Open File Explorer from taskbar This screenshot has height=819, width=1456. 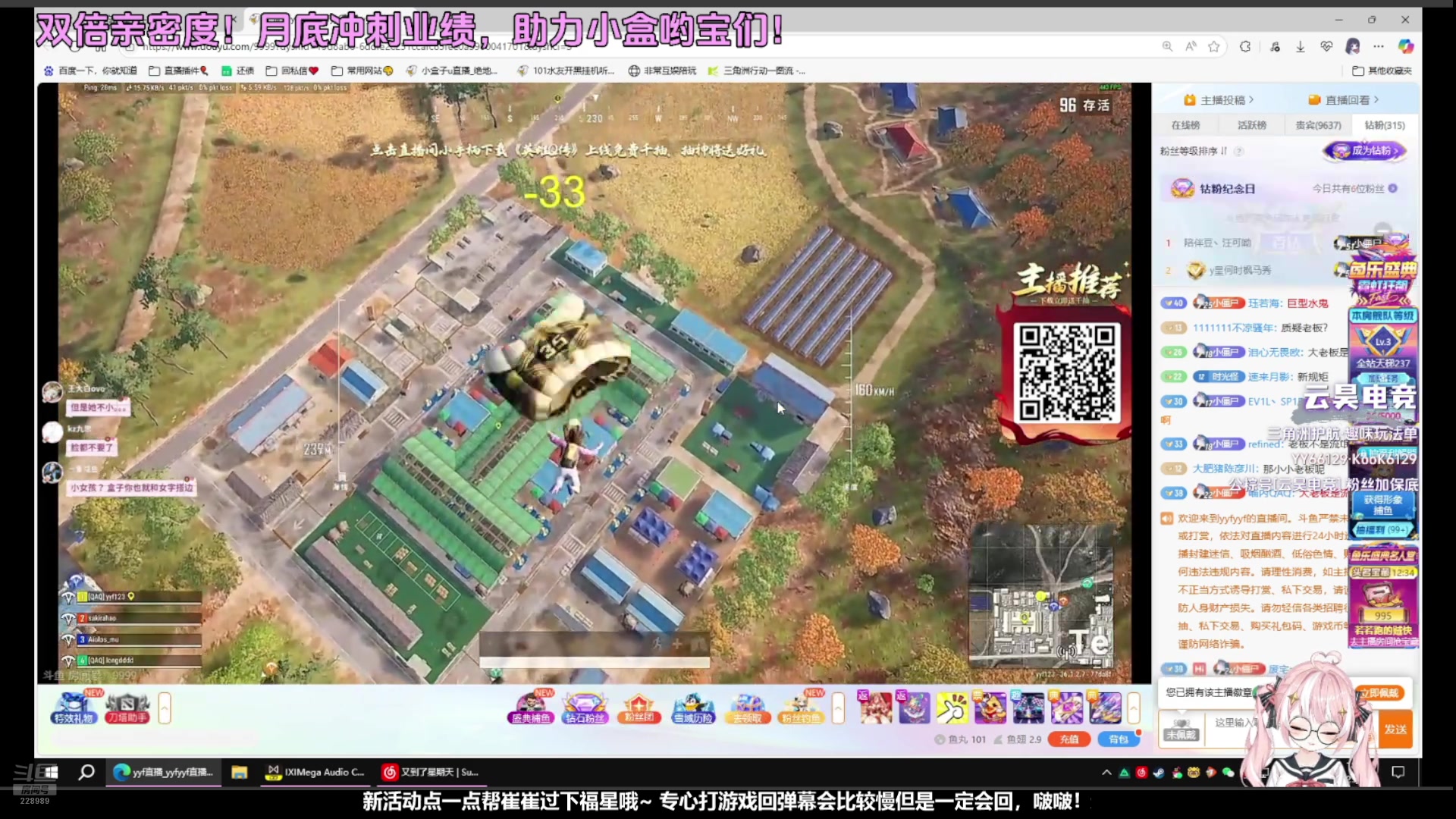240,772
